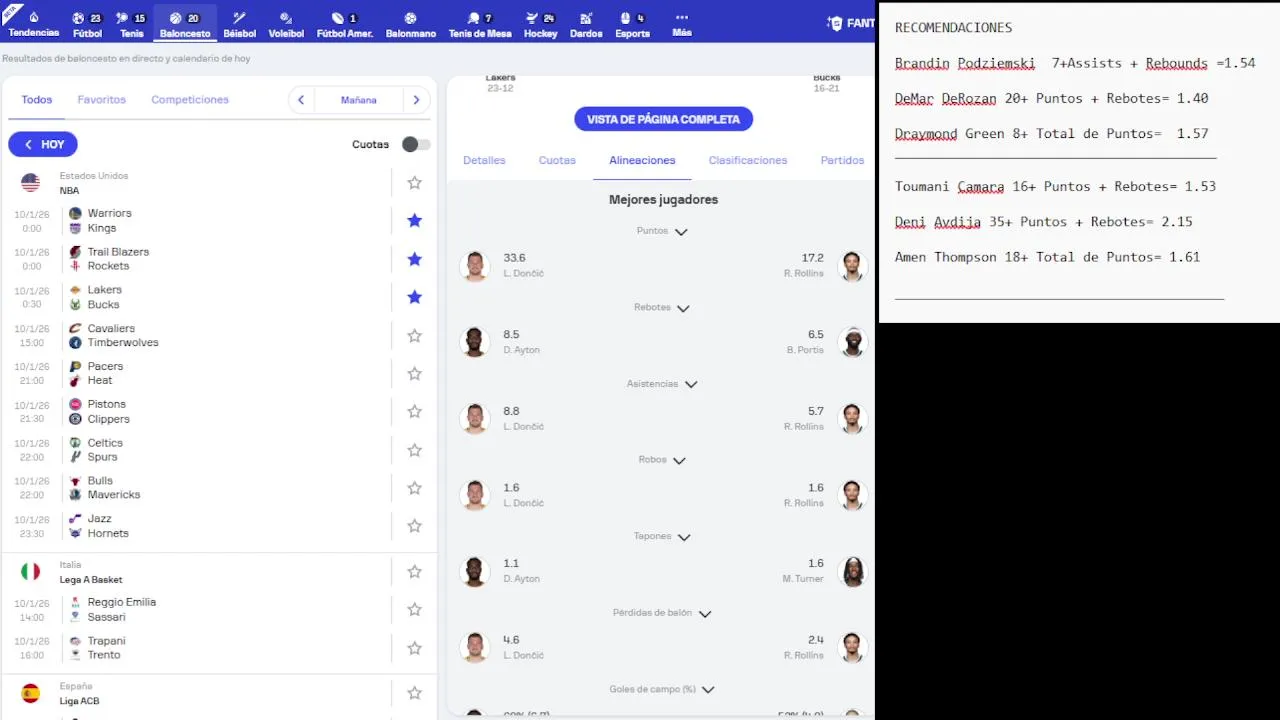Favorite the Pacers vs Heat match
The width and height of the screenshot is (1280, 720).
tap(414, 374)
